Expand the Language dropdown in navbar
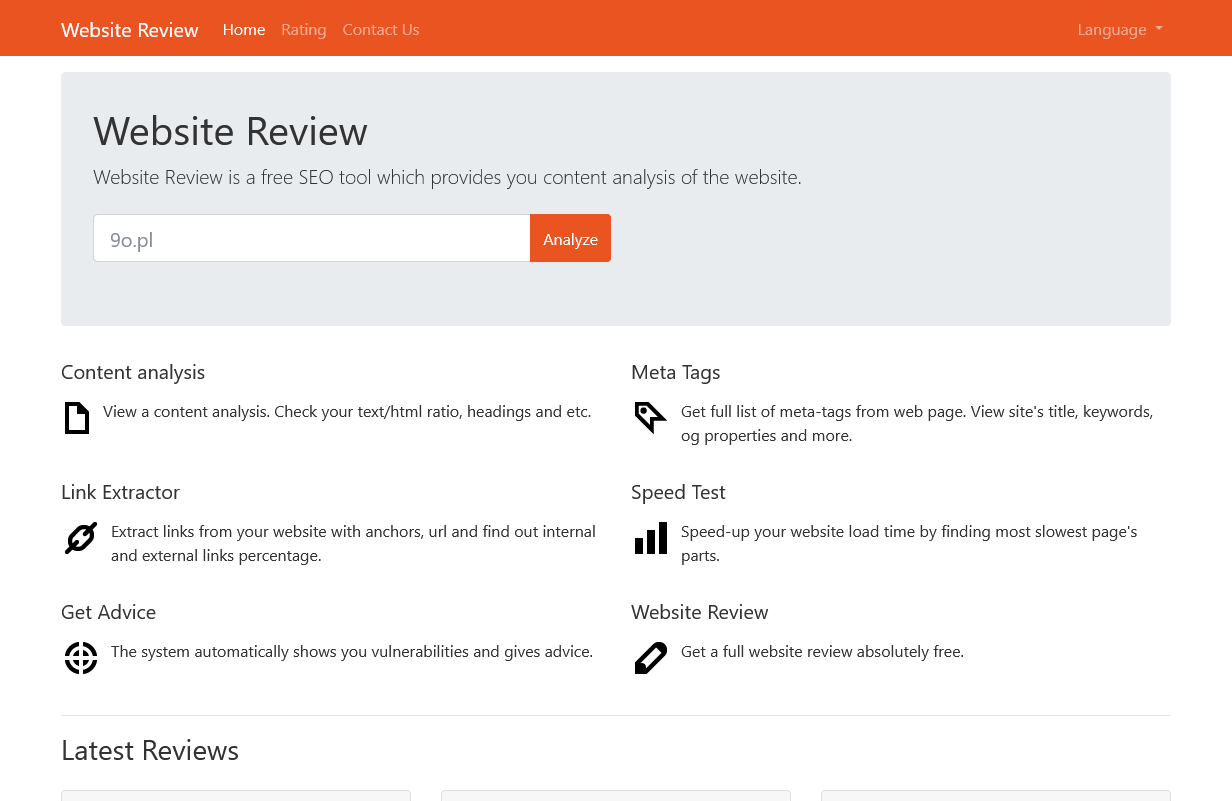 coord(1119,30)
